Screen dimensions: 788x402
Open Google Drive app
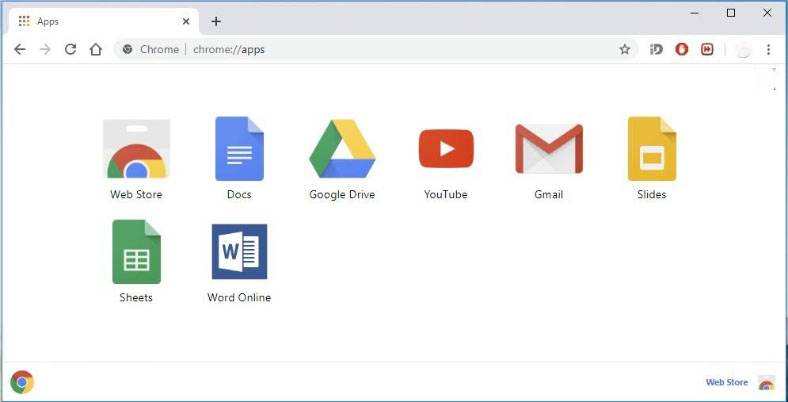click(x=342, y=149)
